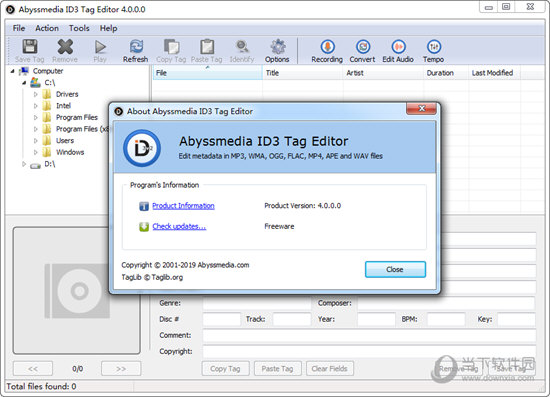Sort by the File column header
This screenshot has height=397, width=550.
click(x=207, y=73)
